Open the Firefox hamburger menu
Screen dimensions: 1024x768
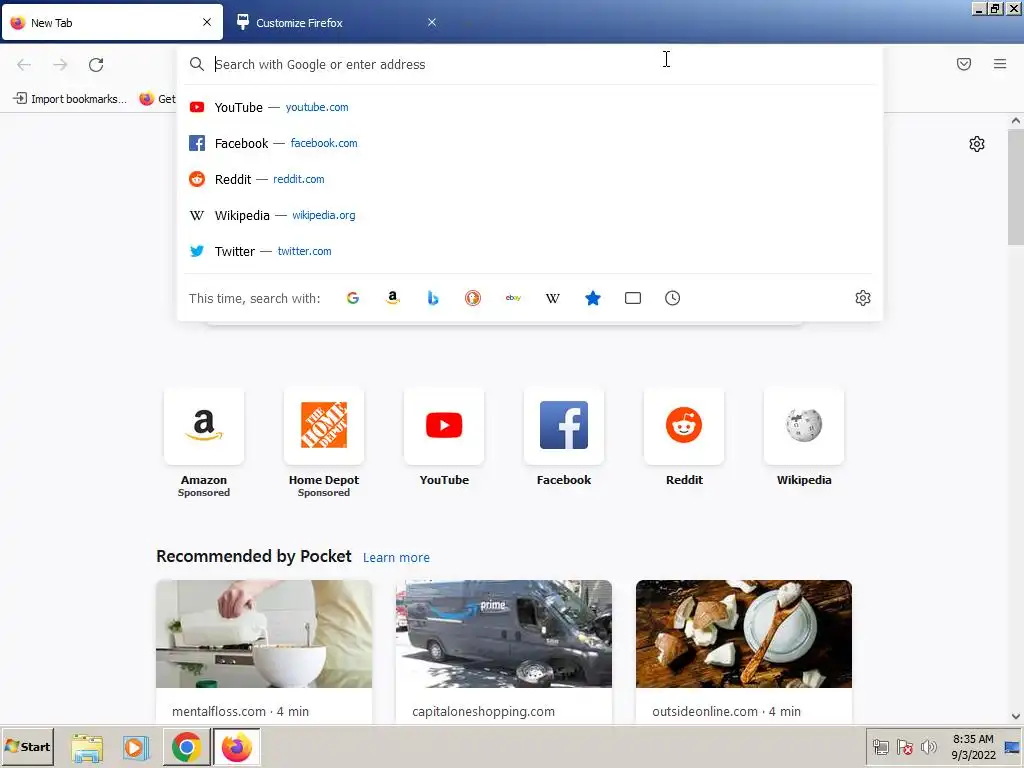[1000, 64]
